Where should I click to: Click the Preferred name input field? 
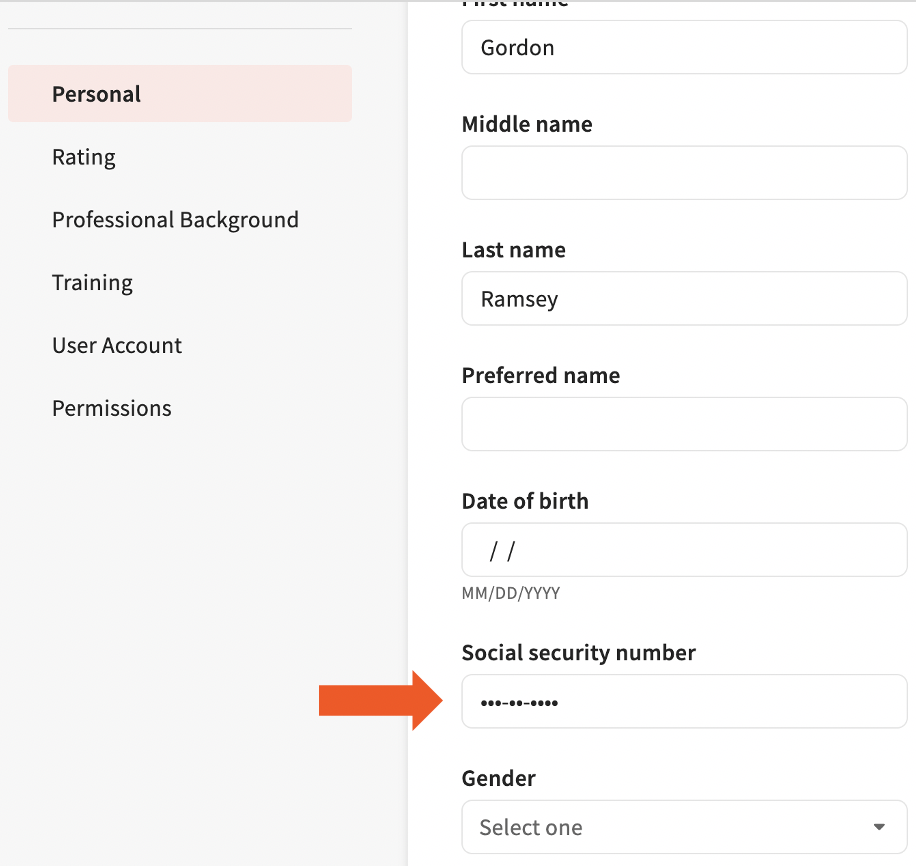(x=684, y=424)
